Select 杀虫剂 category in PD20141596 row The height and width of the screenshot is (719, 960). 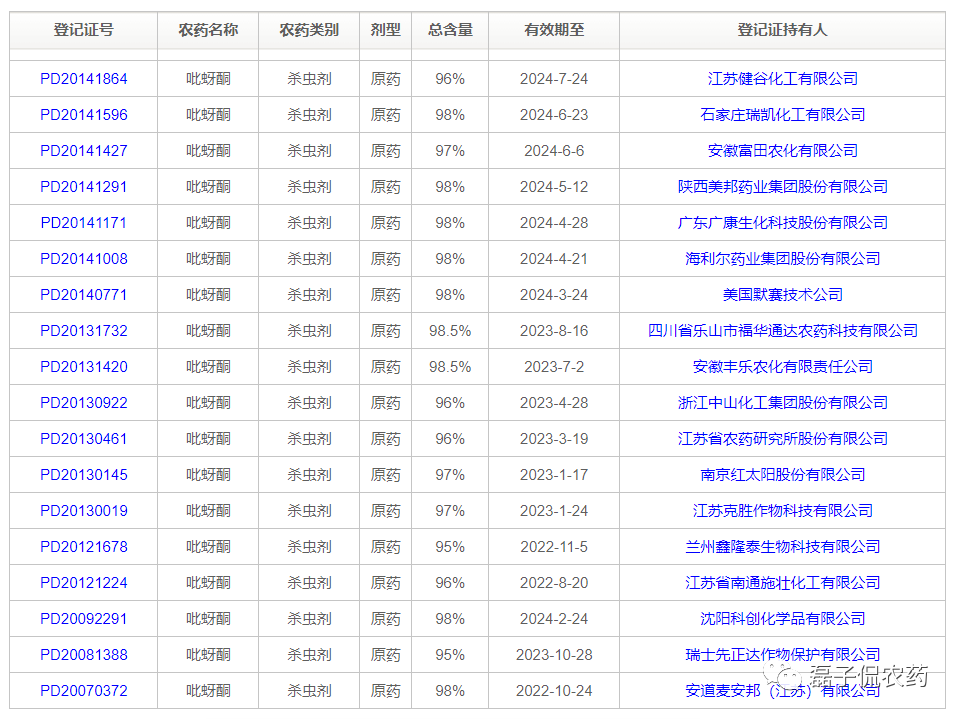click(309, 115)
